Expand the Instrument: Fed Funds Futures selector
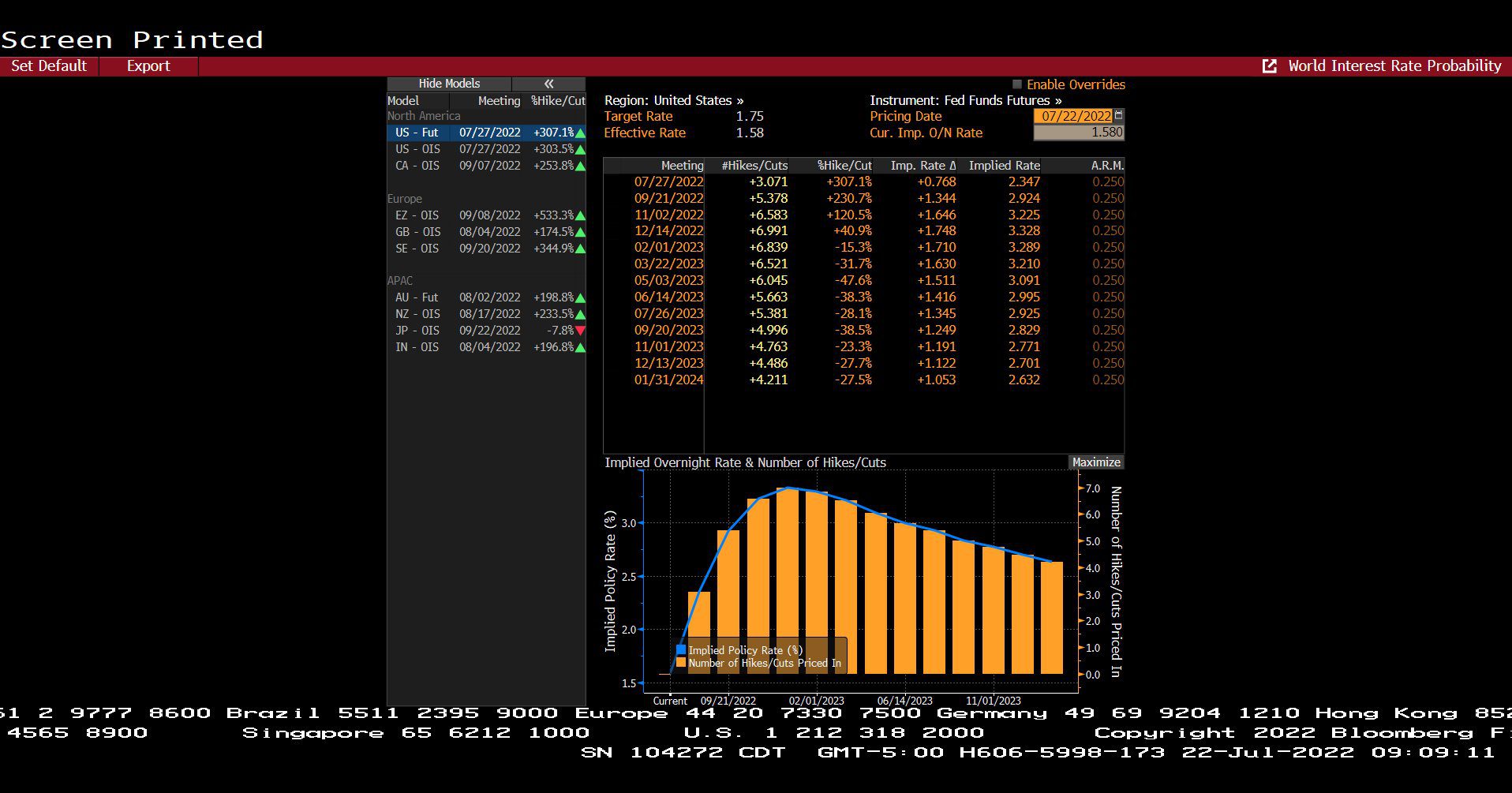This screenshot has width=1512, height=793. [966, 100]
